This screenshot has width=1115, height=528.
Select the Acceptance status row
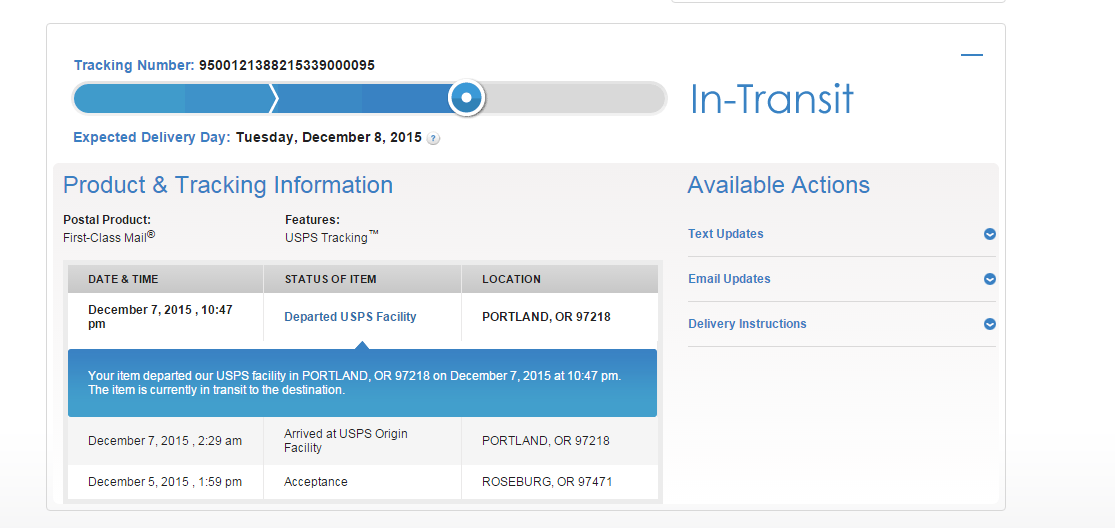(315, 482)
